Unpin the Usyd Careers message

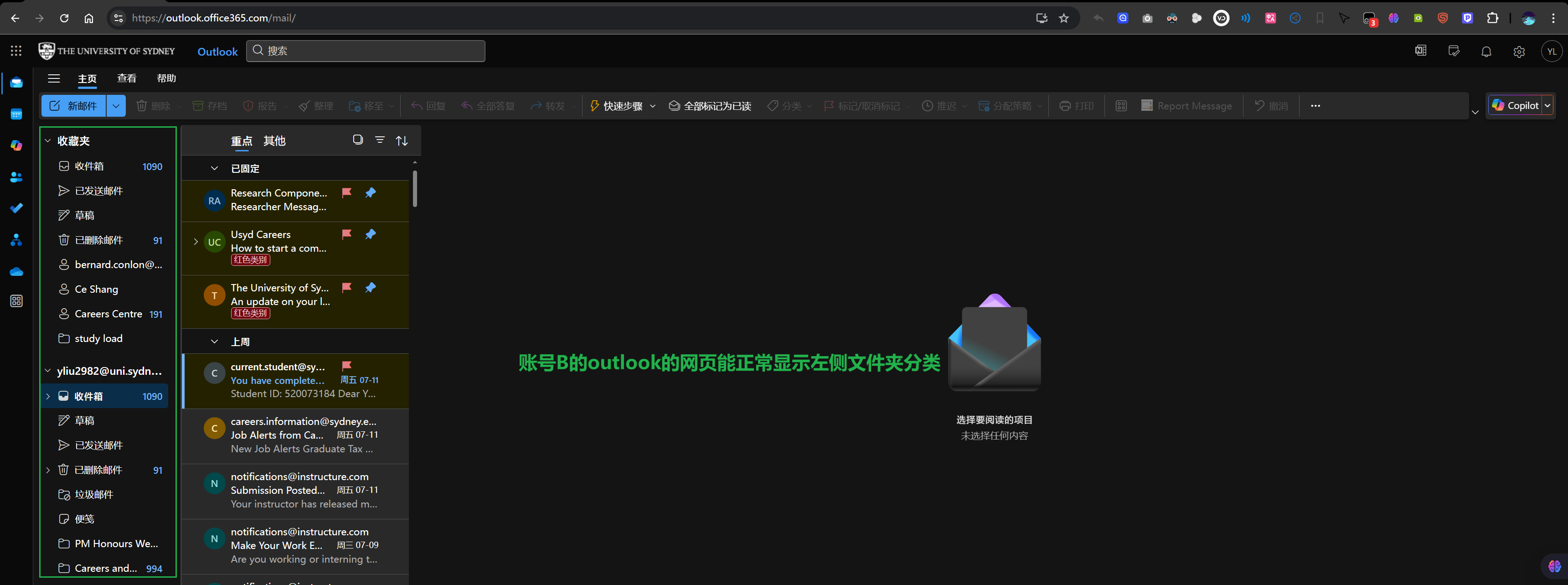(x=370, y=234)
